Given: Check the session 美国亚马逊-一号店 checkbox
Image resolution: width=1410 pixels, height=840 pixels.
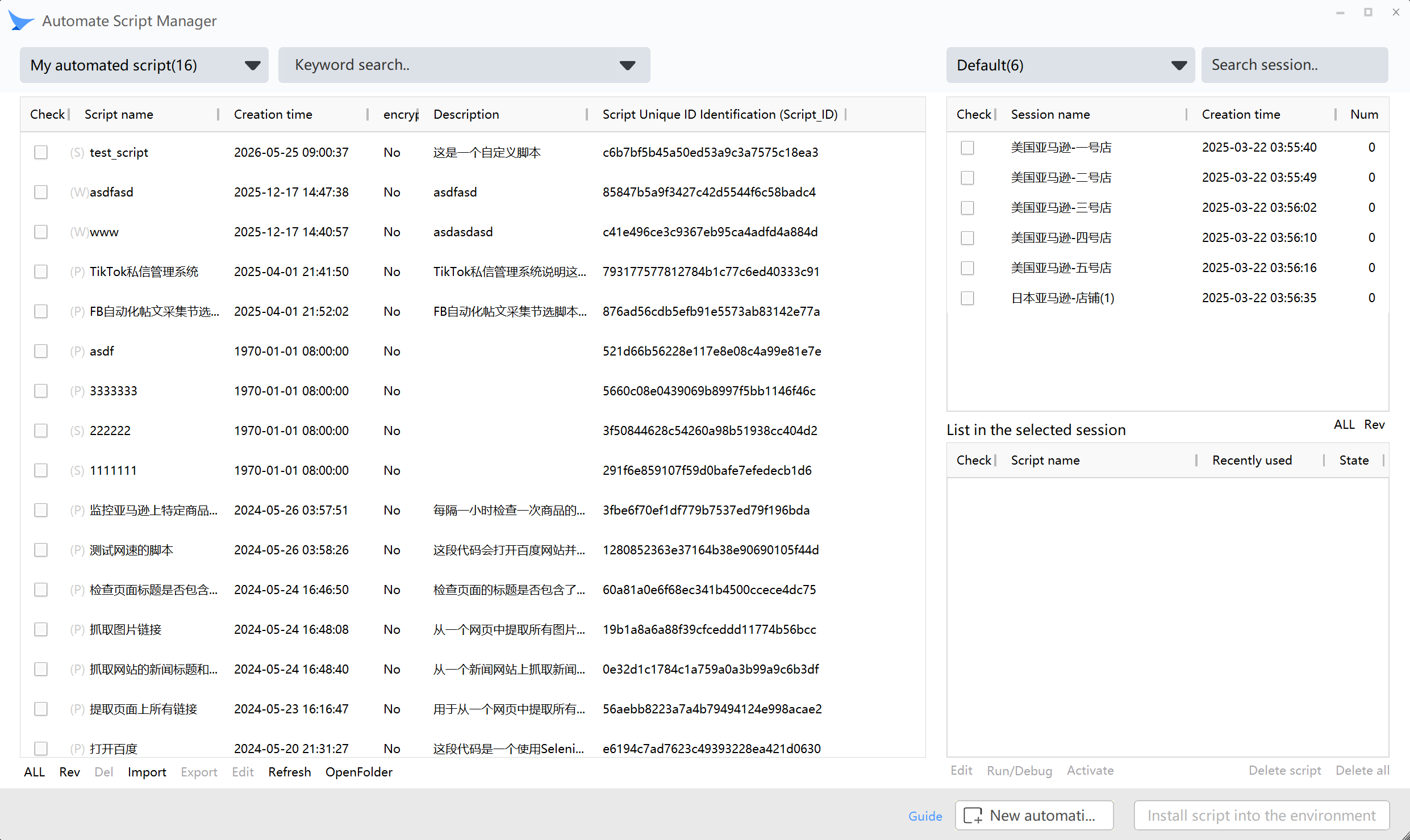Looking at the screenshot, I should click(x=967, y=148).
